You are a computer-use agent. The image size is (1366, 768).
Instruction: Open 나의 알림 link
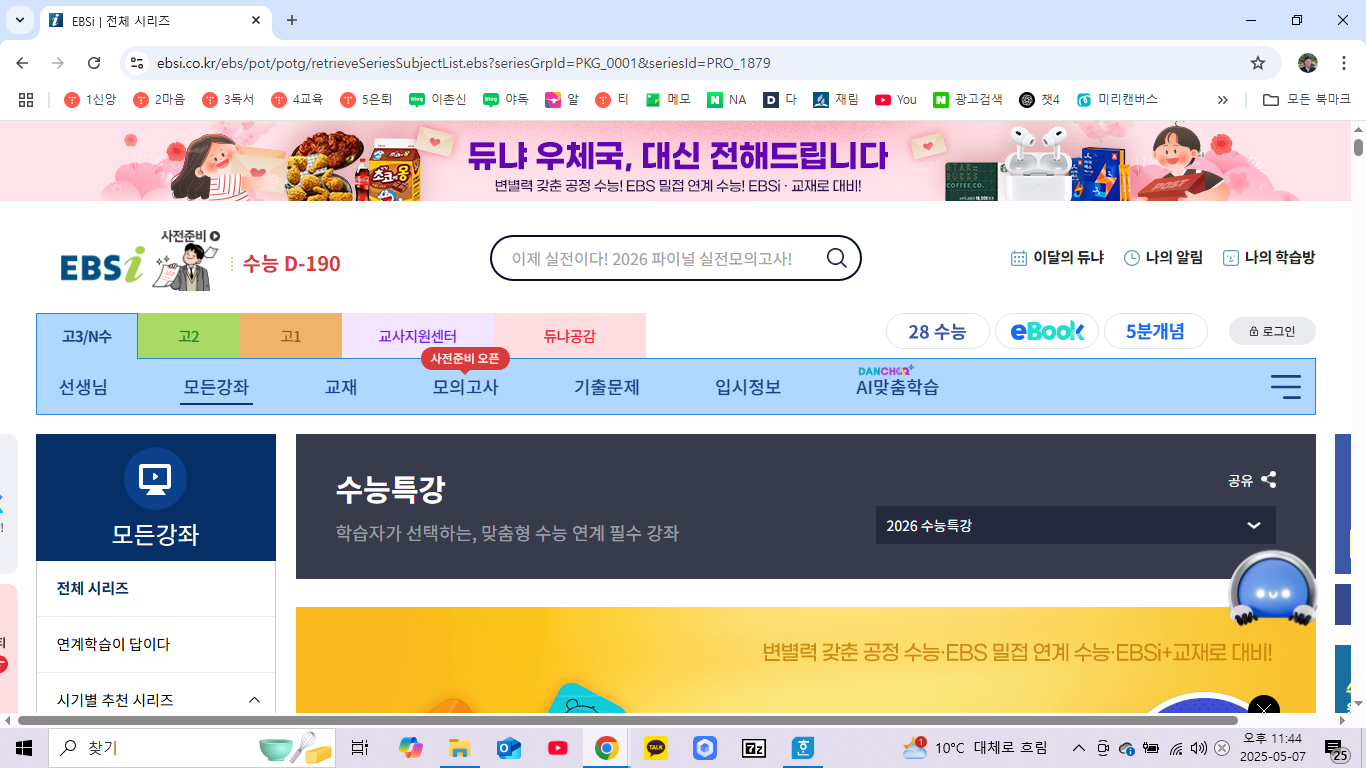(x=1163, y=258)
